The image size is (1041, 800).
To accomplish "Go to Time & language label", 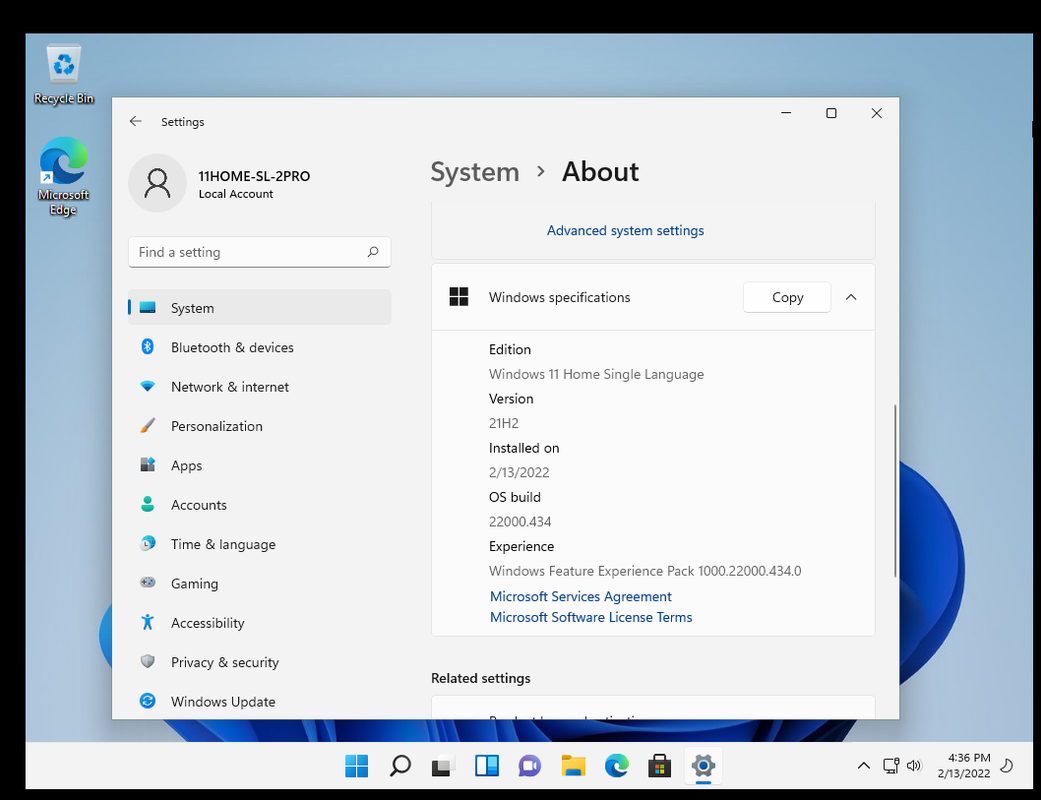I will point(223,544).
